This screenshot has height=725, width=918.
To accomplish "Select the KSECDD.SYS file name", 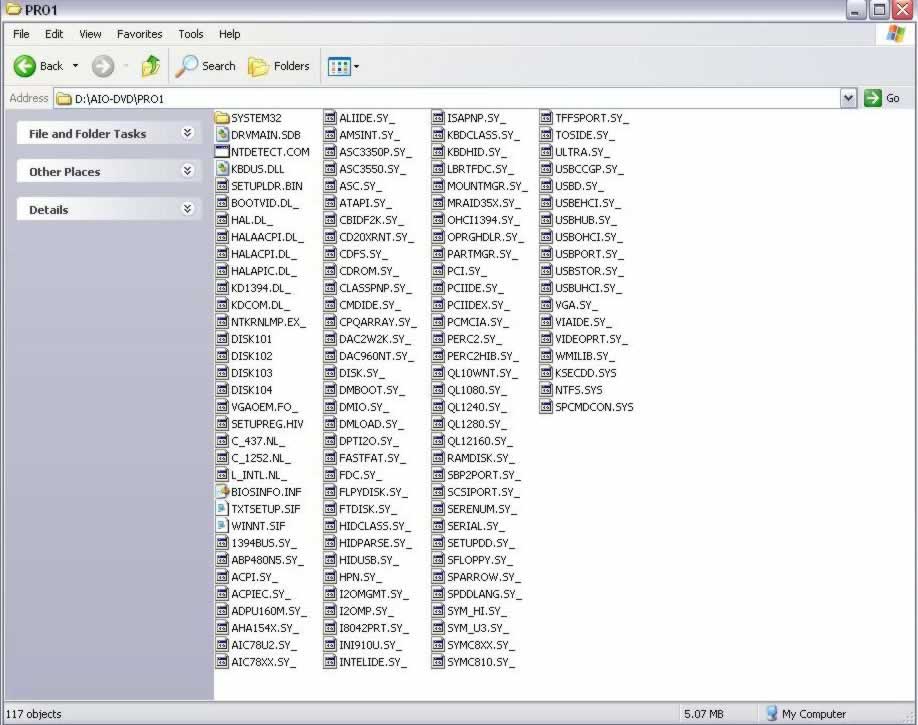I will coord(585,373).
